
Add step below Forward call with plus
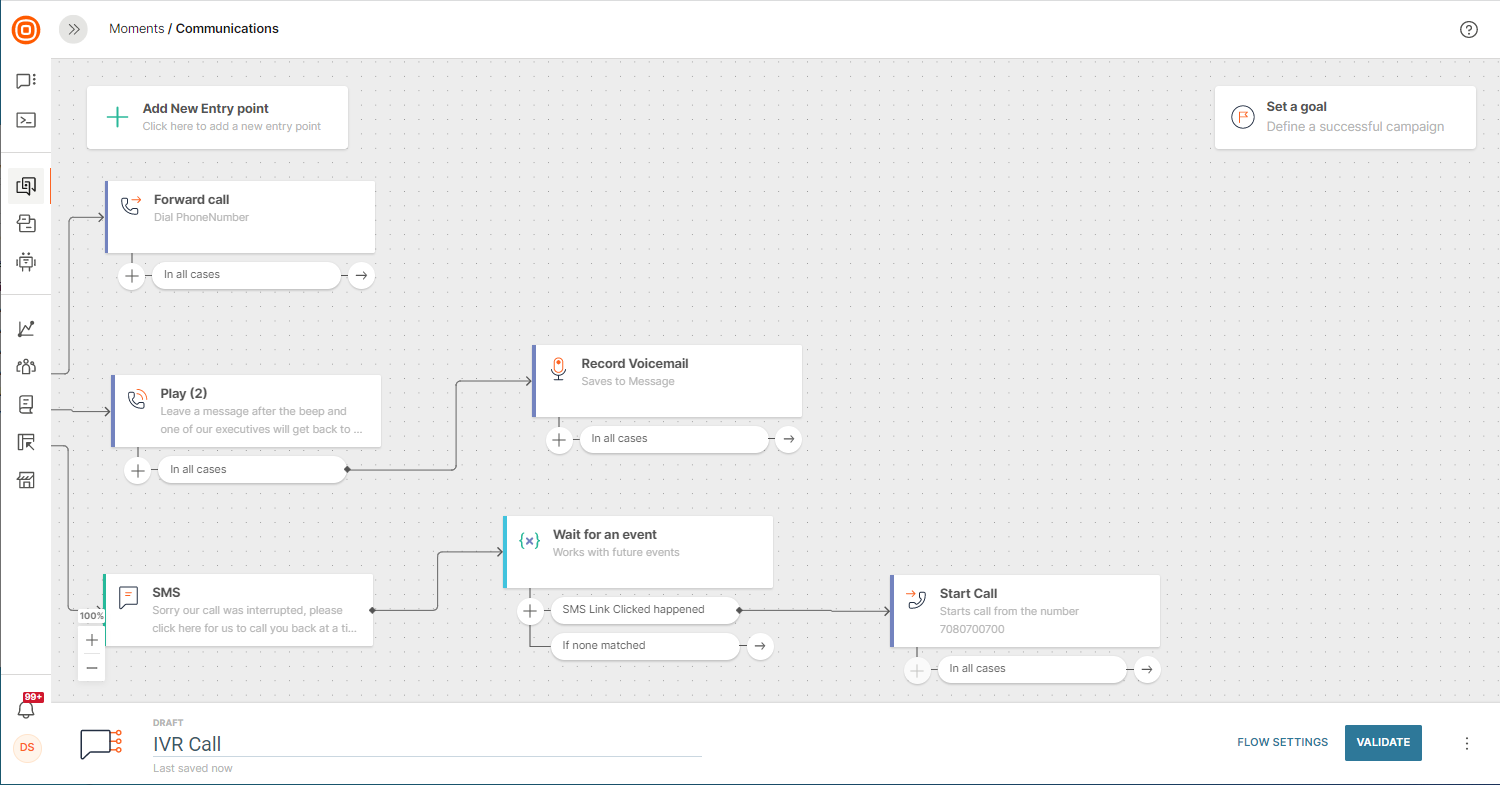click(x=132, y=275)
